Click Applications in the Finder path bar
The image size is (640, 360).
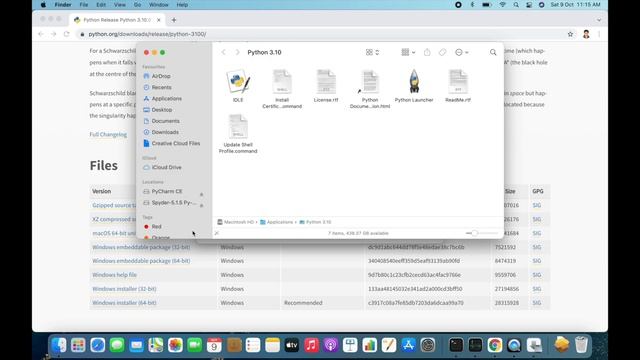[277, 222]
